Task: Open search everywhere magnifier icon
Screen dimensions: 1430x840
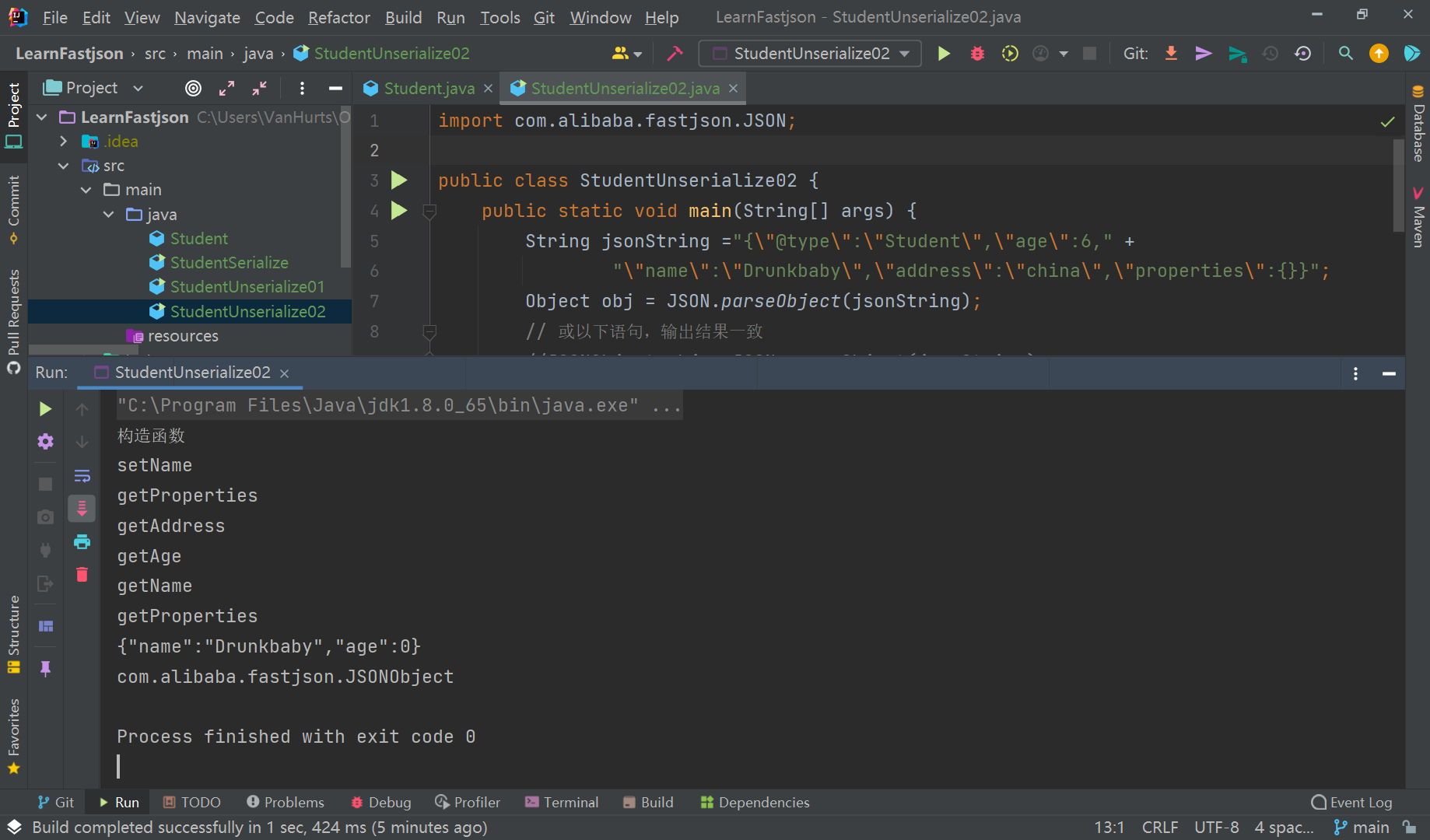Action: click(1345, 54)
